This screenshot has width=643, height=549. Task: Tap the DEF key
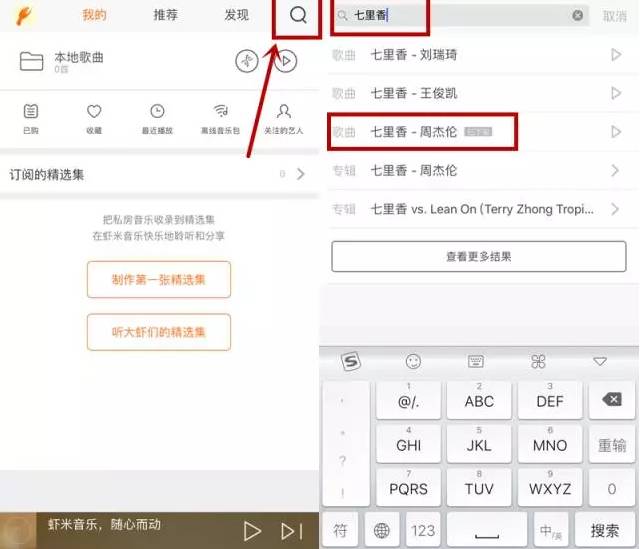550,400
